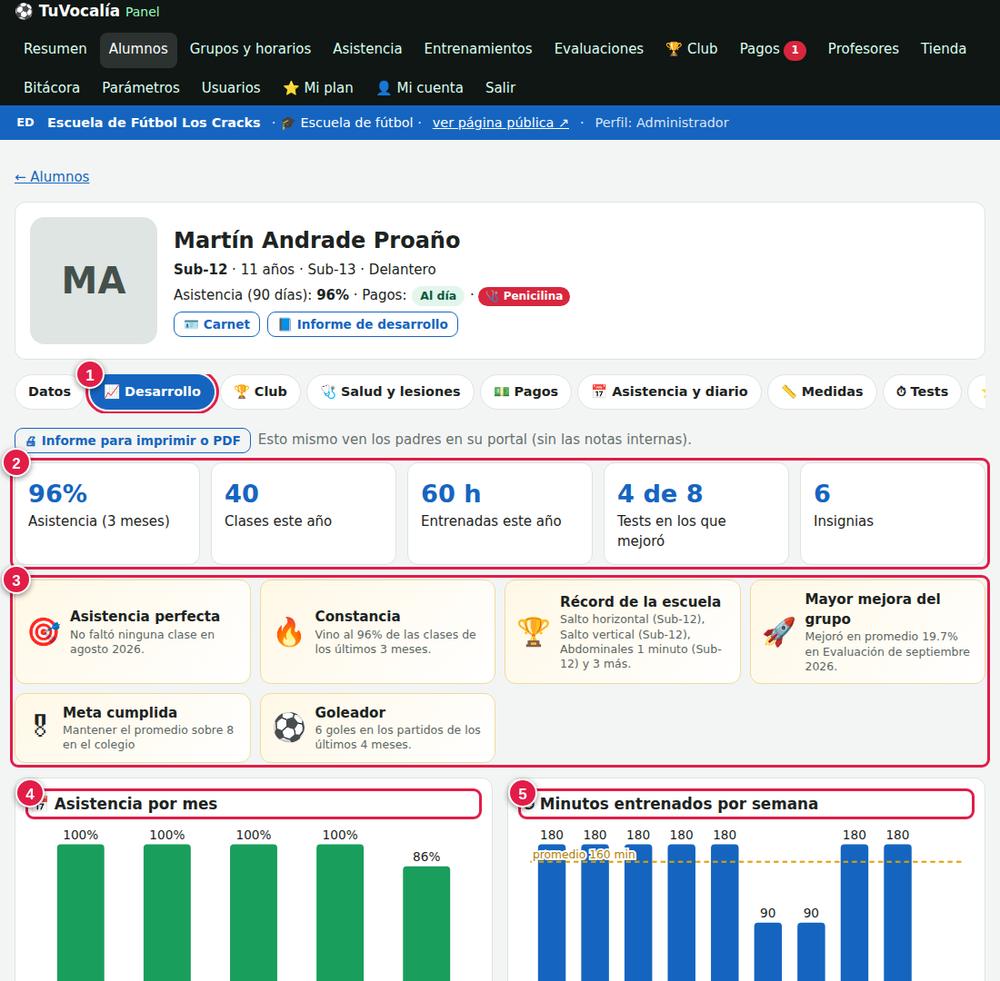This screenshot has width=1000, height=981.
Task: Click the trophy icon beside Club in top navigation
Action: pos(673,49)
